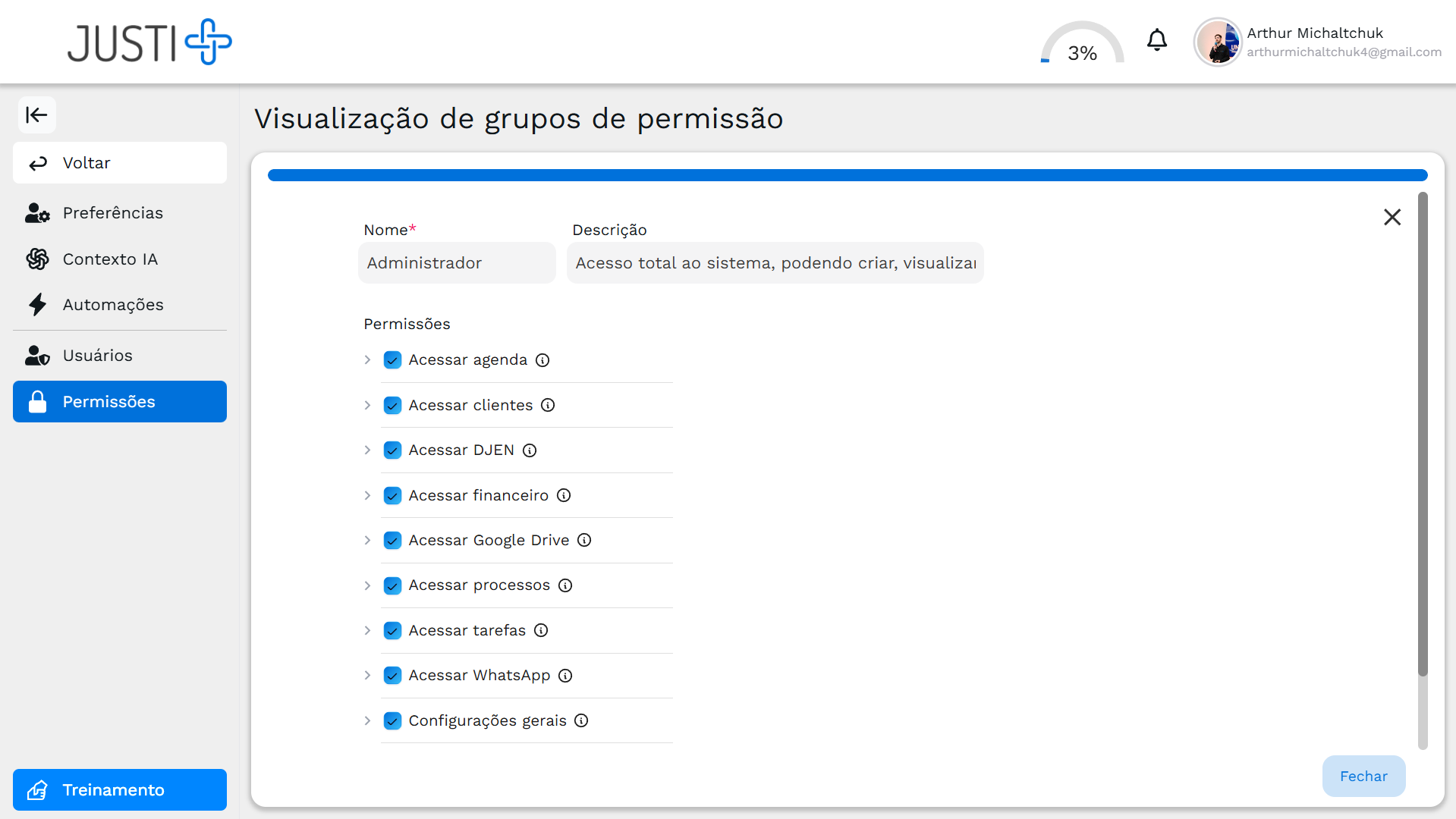
Task: Show info for Configurações gerais
Action: [581, 720]
